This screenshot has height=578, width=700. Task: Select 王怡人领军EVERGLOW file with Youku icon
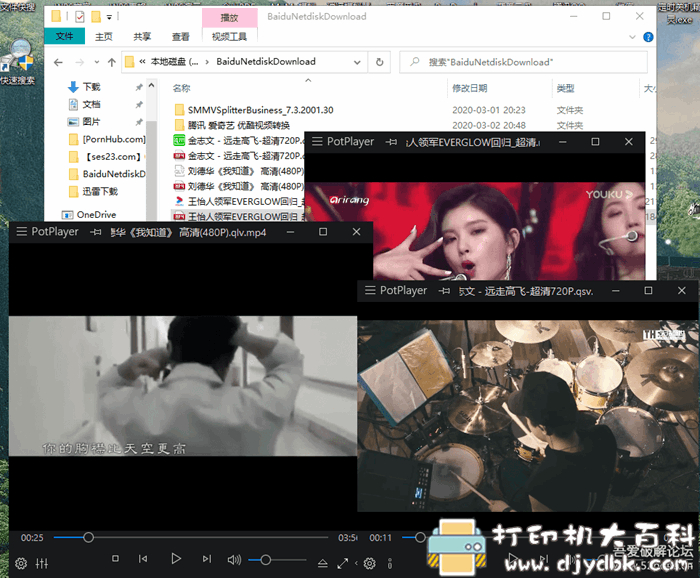coord(238,201)
